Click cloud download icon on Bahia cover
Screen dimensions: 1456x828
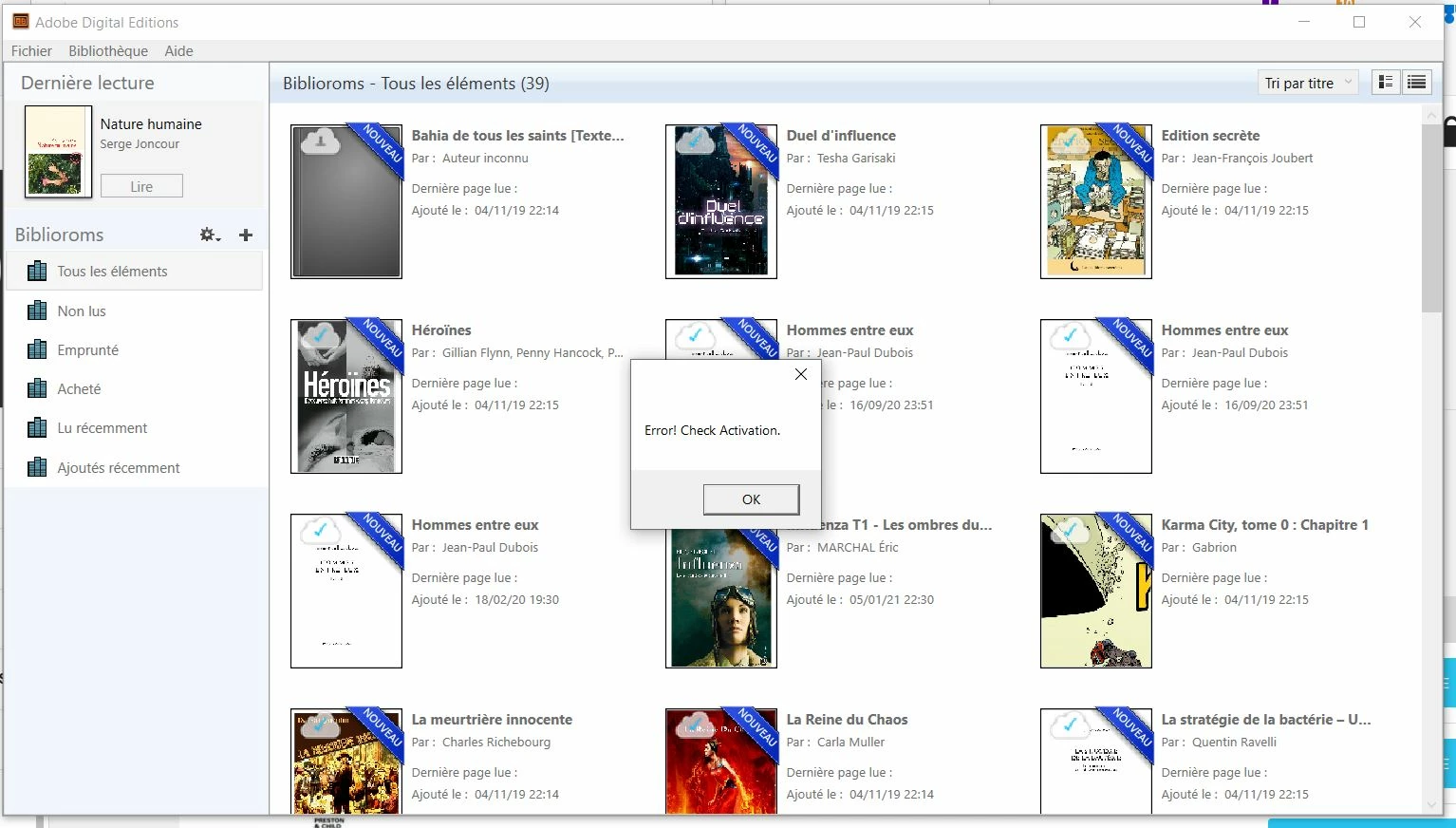click(321, 141)
